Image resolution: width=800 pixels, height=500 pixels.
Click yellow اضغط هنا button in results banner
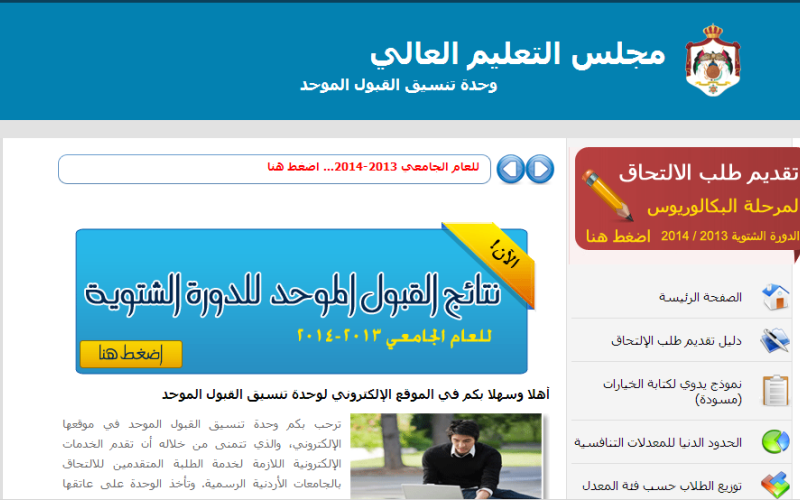(131, 354)
